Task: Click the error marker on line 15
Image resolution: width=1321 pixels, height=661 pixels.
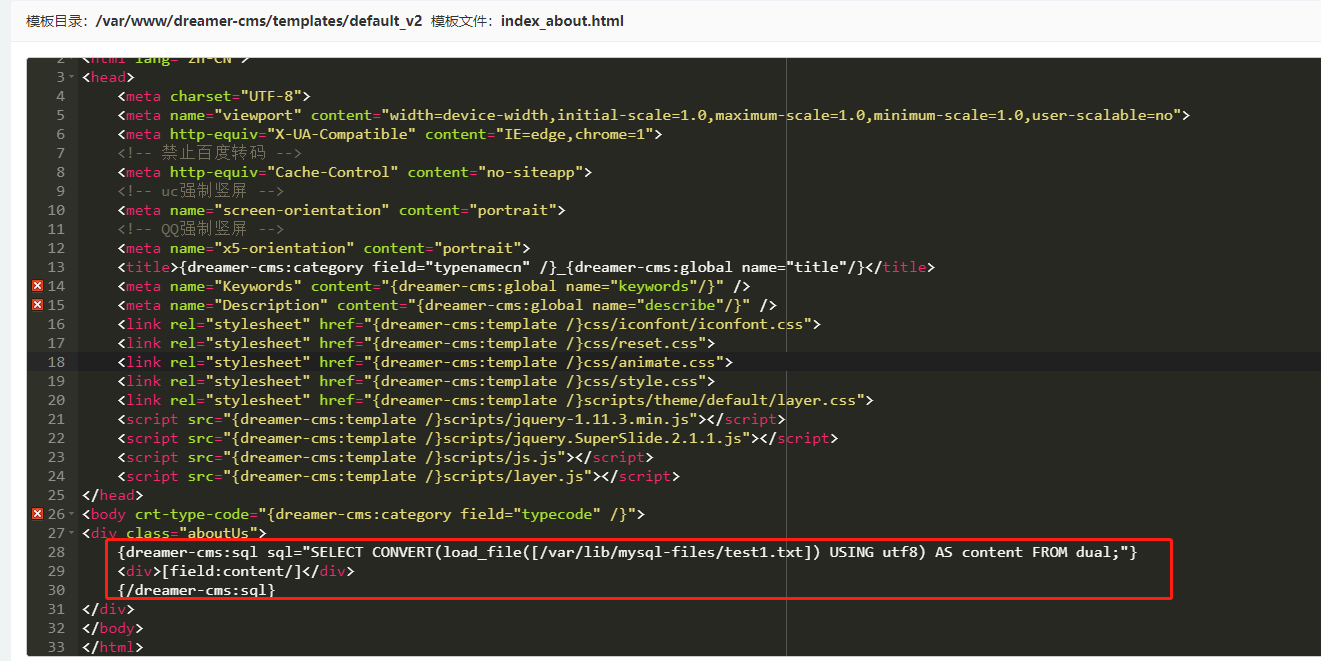Action: 38,305
